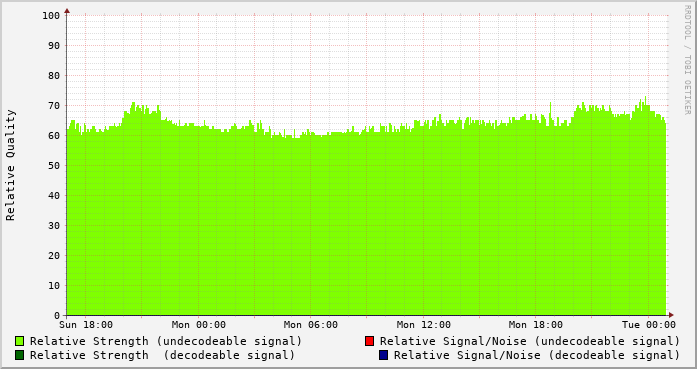697x369 pixels.
Task: Click the 'Tue 00:00' time axis label
Action: 649,325
